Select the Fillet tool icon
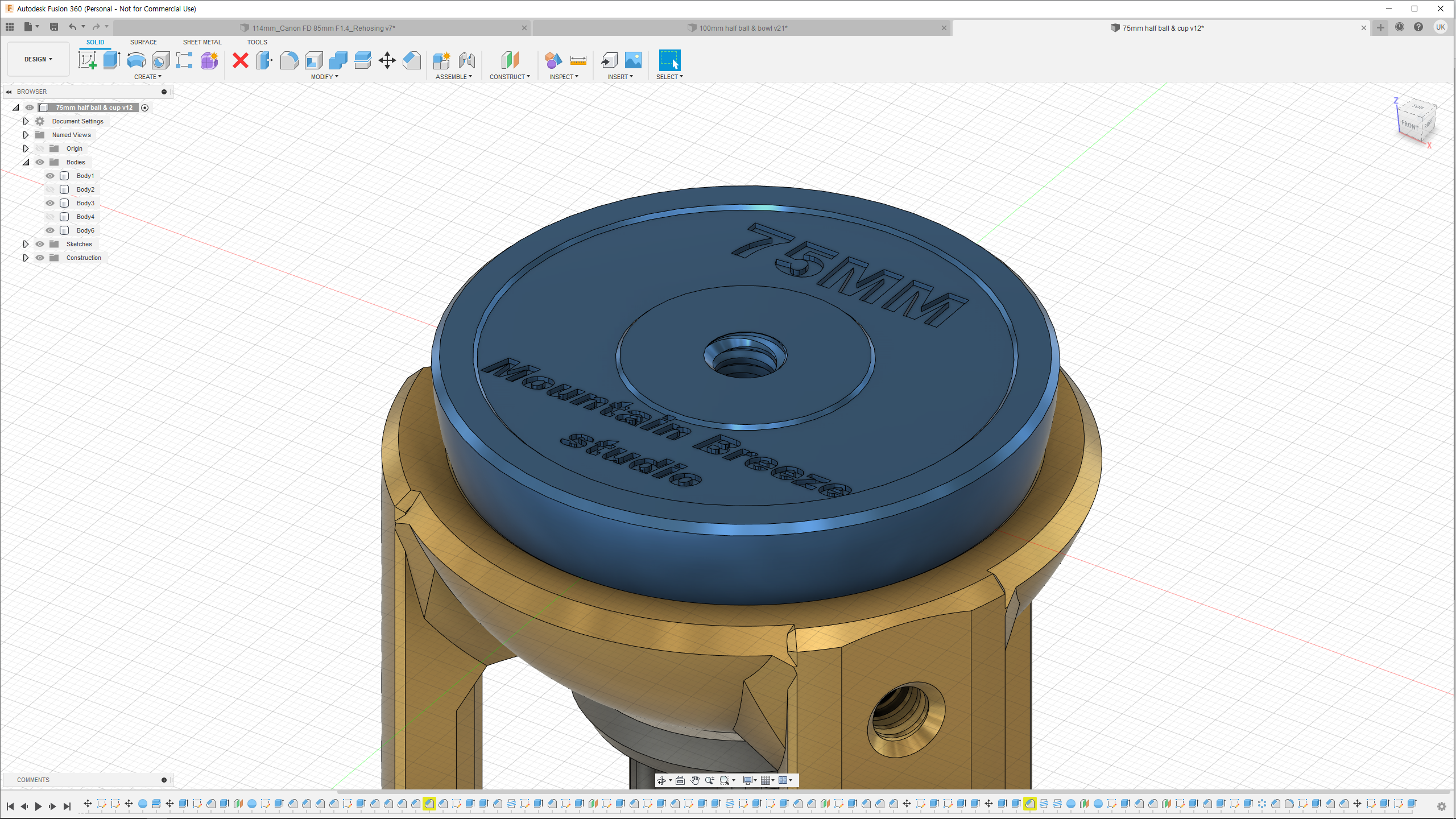Screen dimensions: 1456x819 [289, 60]
